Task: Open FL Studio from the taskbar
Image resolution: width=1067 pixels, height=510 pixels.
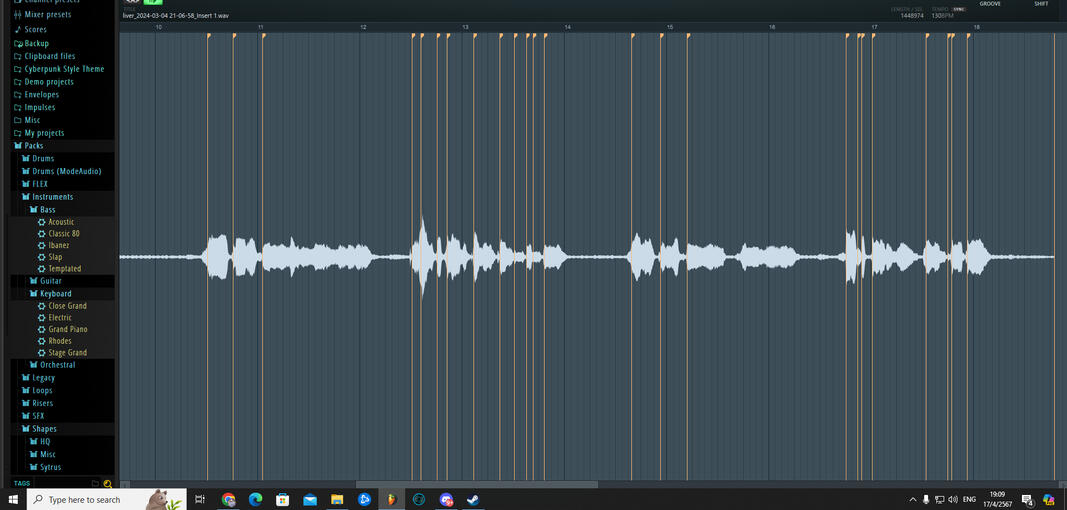Action: pyautogui.click(x=391, y=499)
